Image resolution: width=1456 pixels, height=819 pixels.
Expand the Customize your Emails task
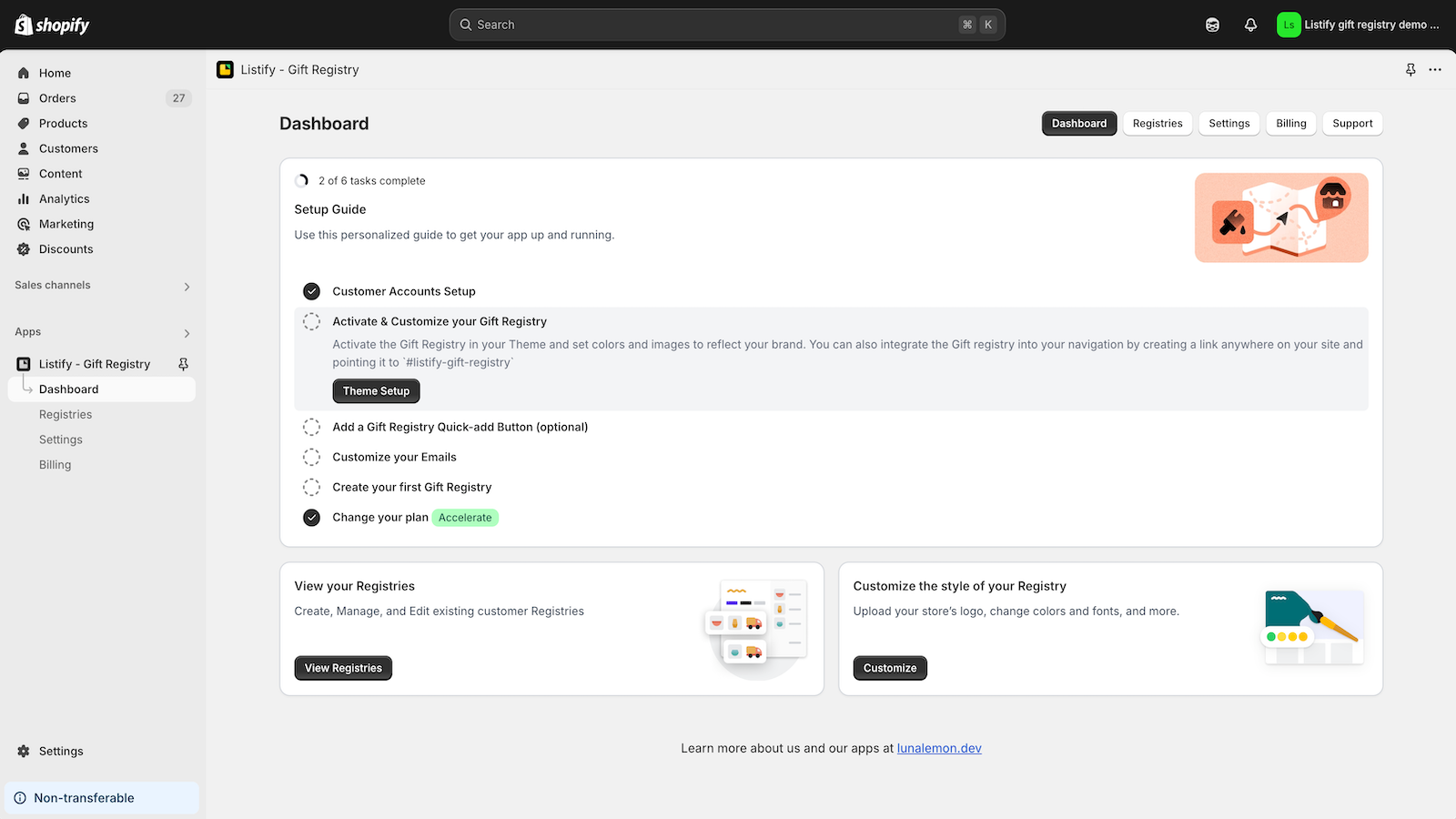coord(394,457)
